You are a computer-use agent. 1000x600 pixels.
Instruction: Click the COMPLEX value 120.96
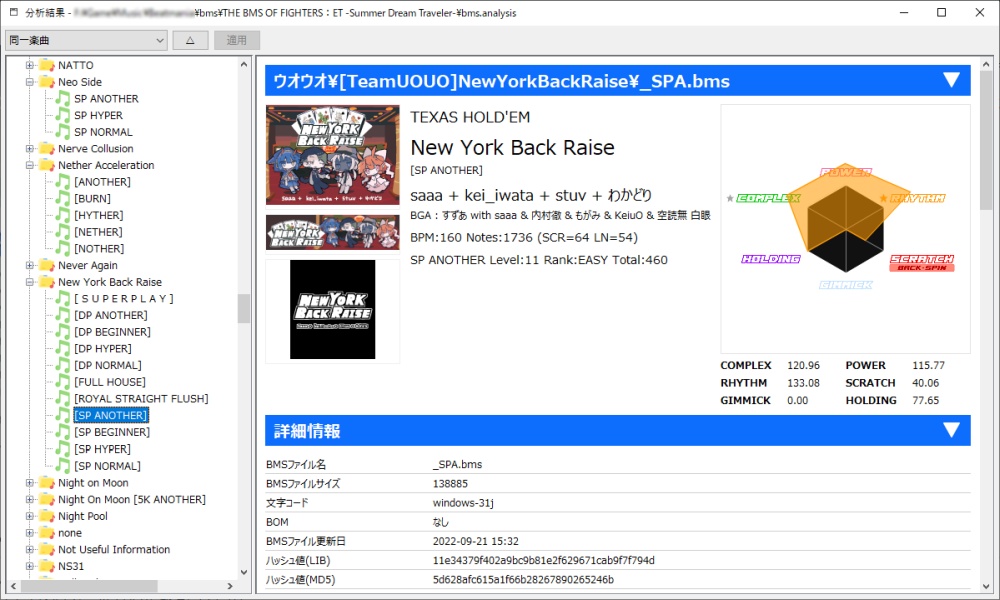tap(804, 365)
